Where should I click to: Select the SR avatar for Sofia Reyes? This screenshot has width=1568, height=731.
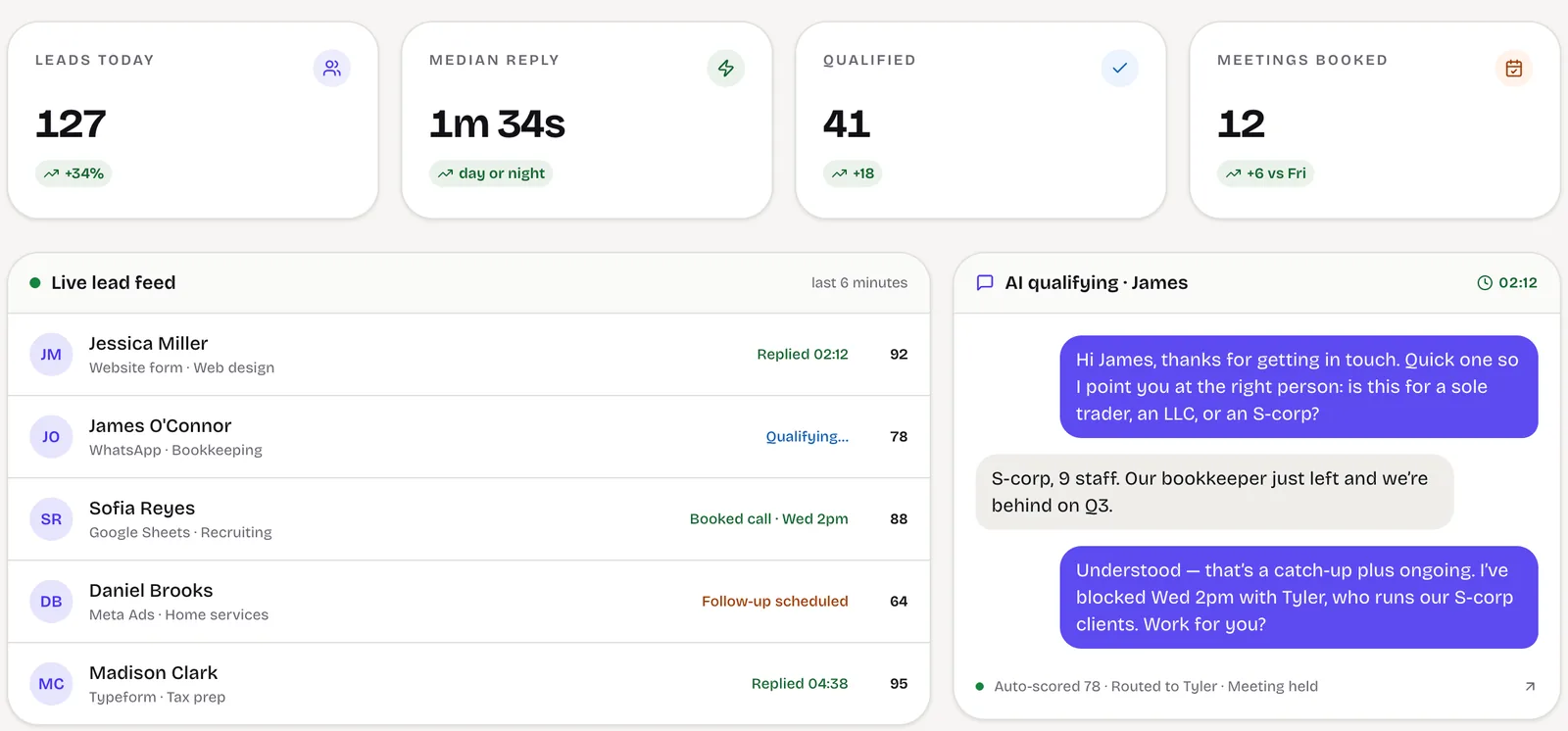51,519
